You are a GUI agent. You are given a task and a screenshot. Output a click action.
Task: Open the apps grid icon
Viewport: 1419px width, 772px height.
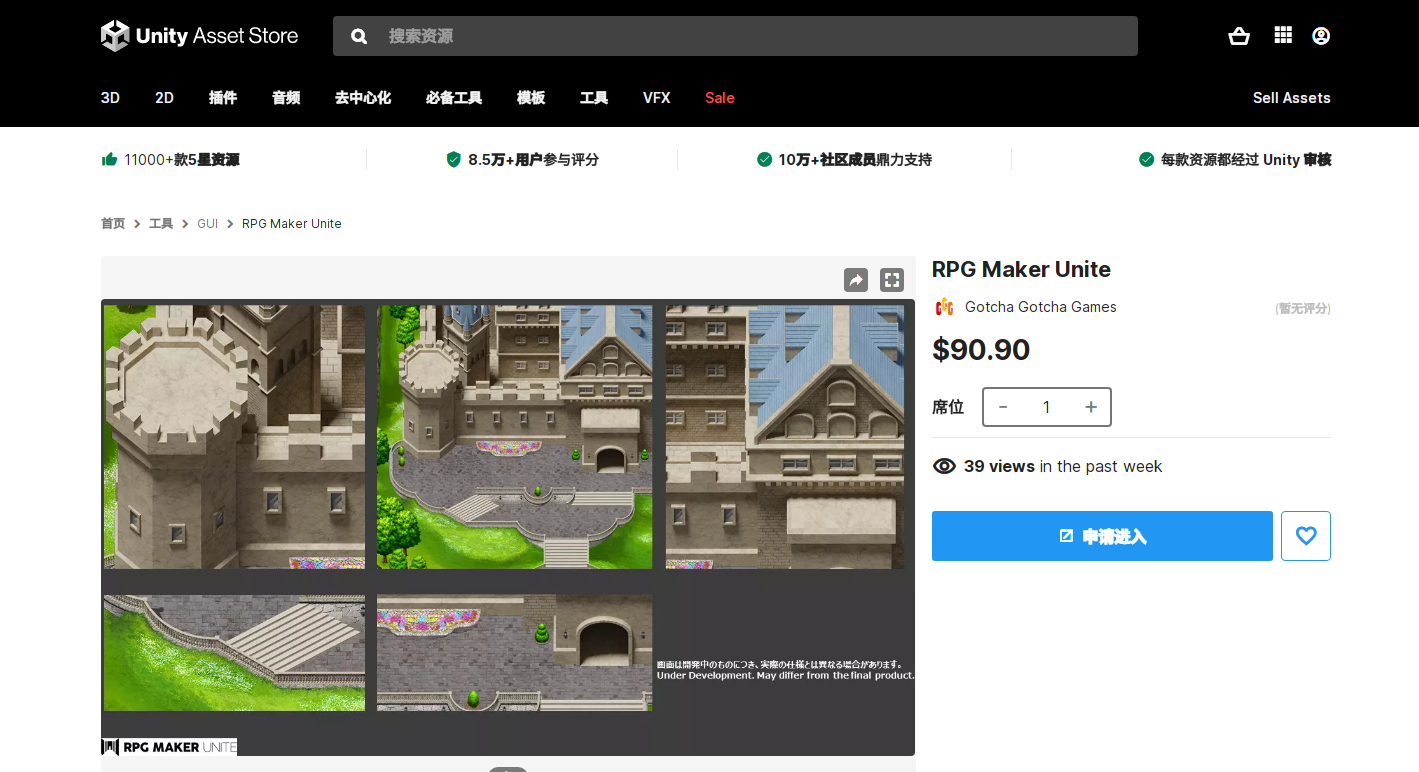click(1283, 35)
